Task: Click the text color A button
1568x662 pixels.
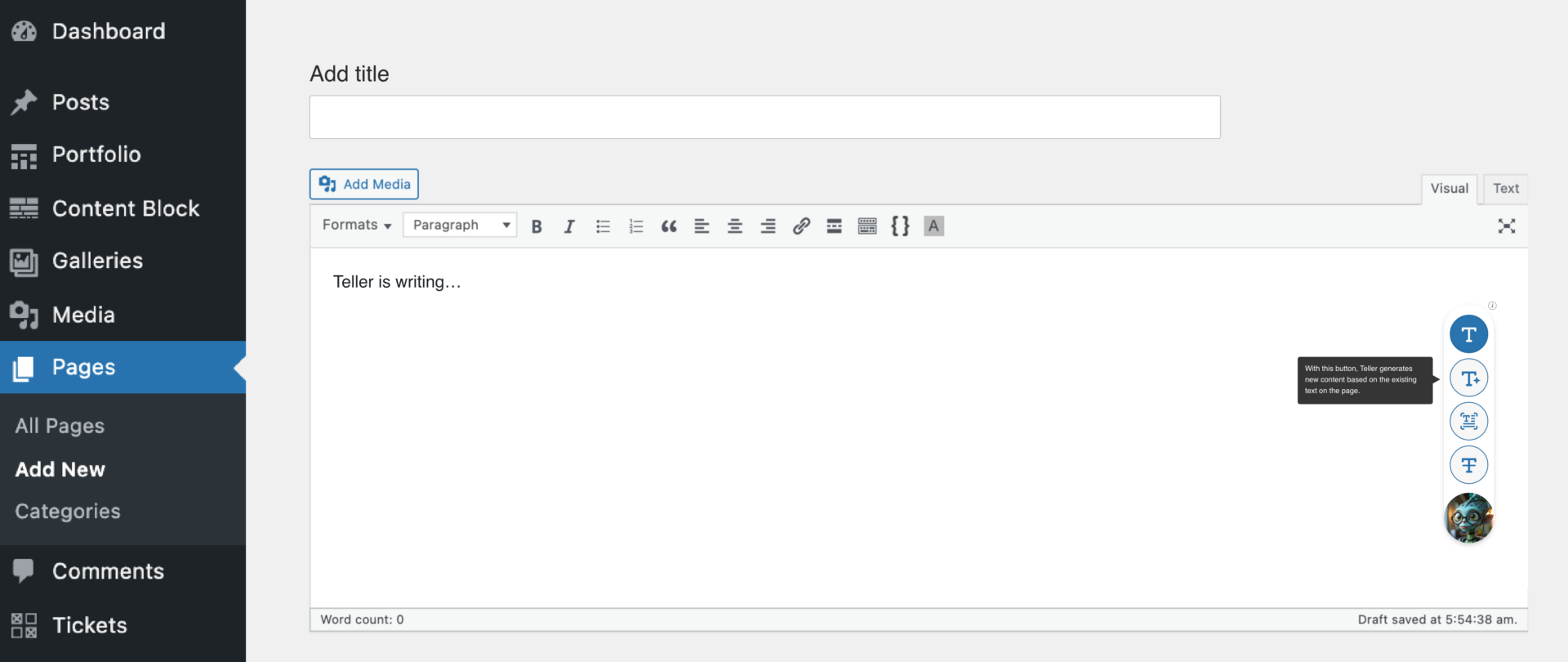Action: coord(933,226)
